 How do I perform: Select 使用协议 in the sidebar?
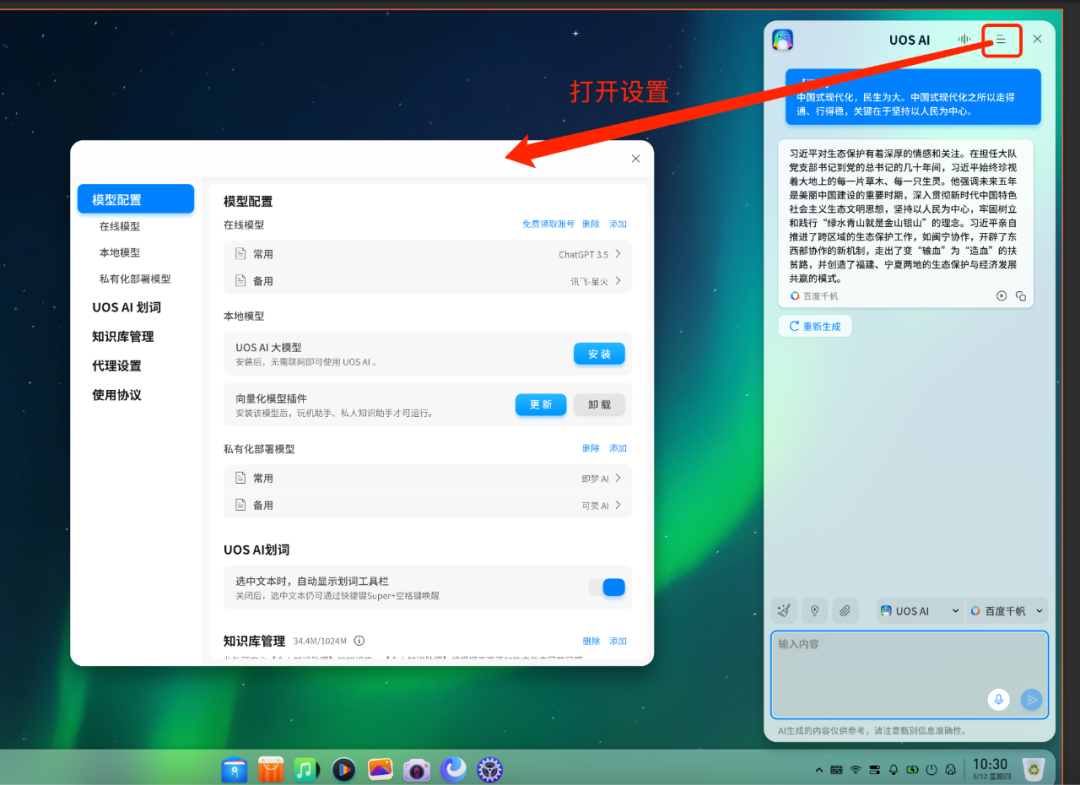pos(117,395)
